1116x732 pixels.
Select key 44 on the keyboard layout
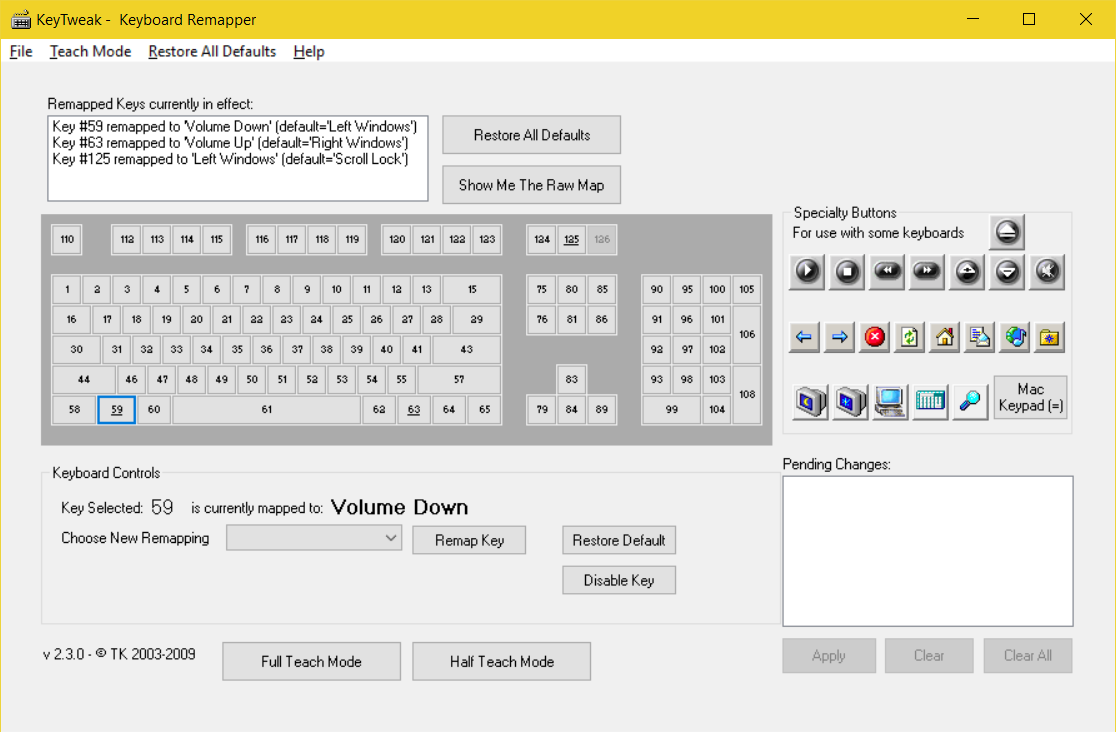84,380
